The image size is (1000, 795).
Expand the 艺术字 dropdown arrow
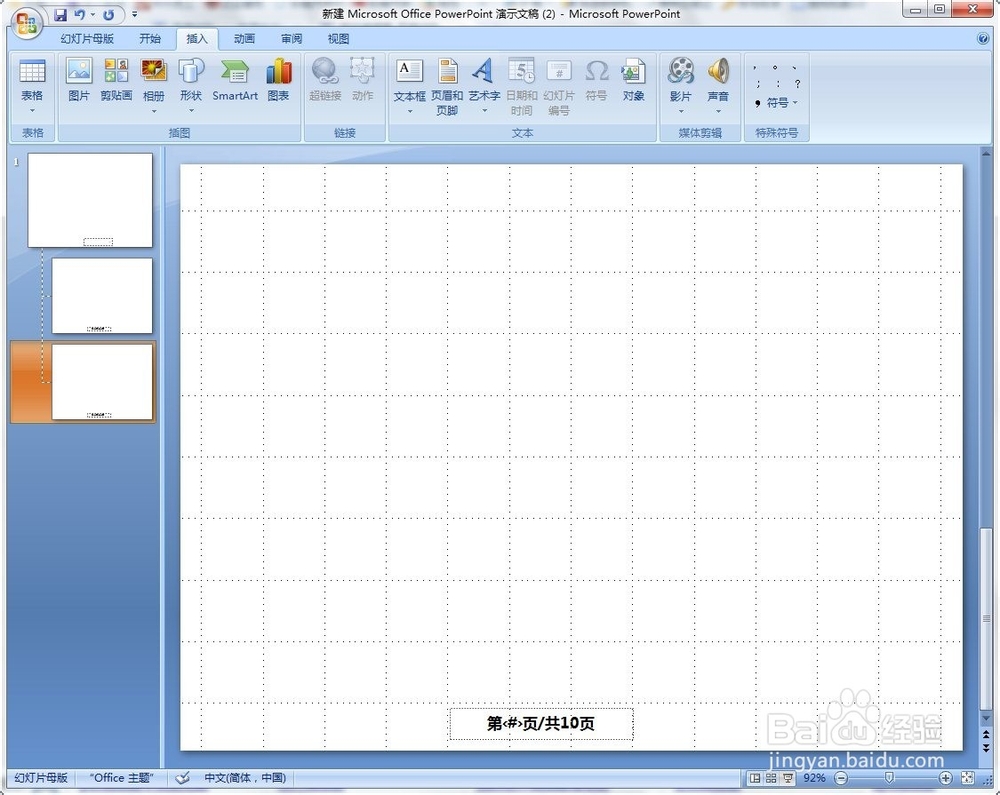point(484,111)
